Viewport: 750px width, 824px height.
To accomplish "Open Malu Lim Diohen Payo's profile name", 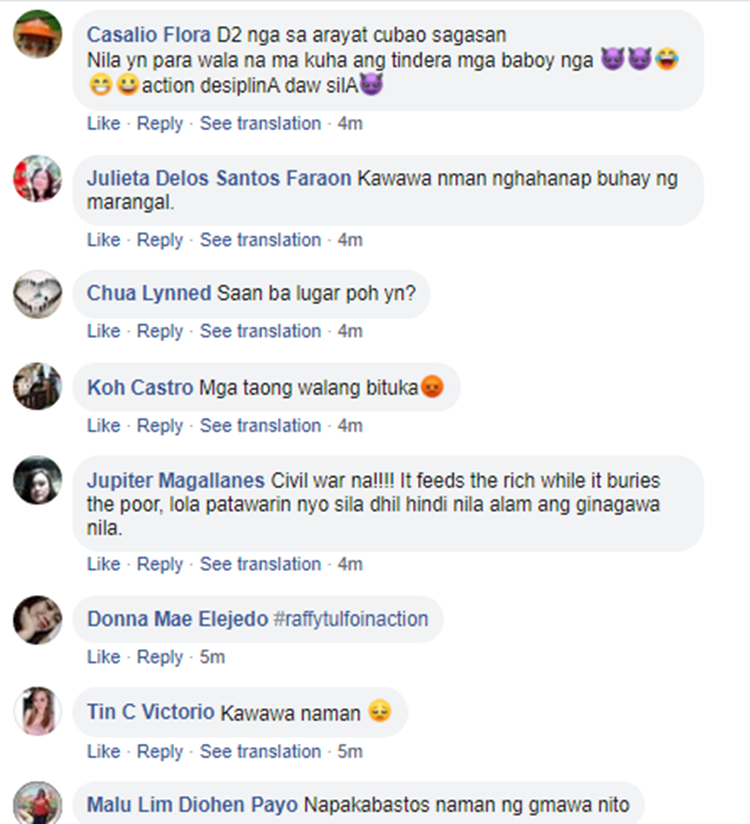I will pyautogui.click(x=192, y=805).
